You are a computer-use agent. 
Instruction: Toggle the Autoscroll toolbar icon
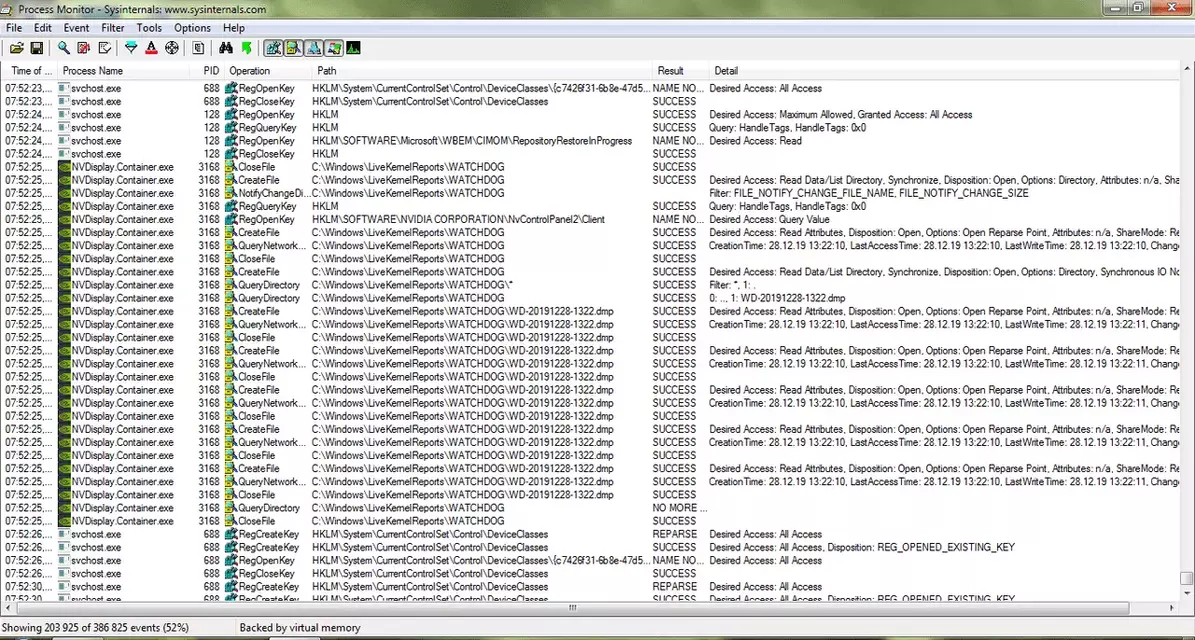[84, 48]
